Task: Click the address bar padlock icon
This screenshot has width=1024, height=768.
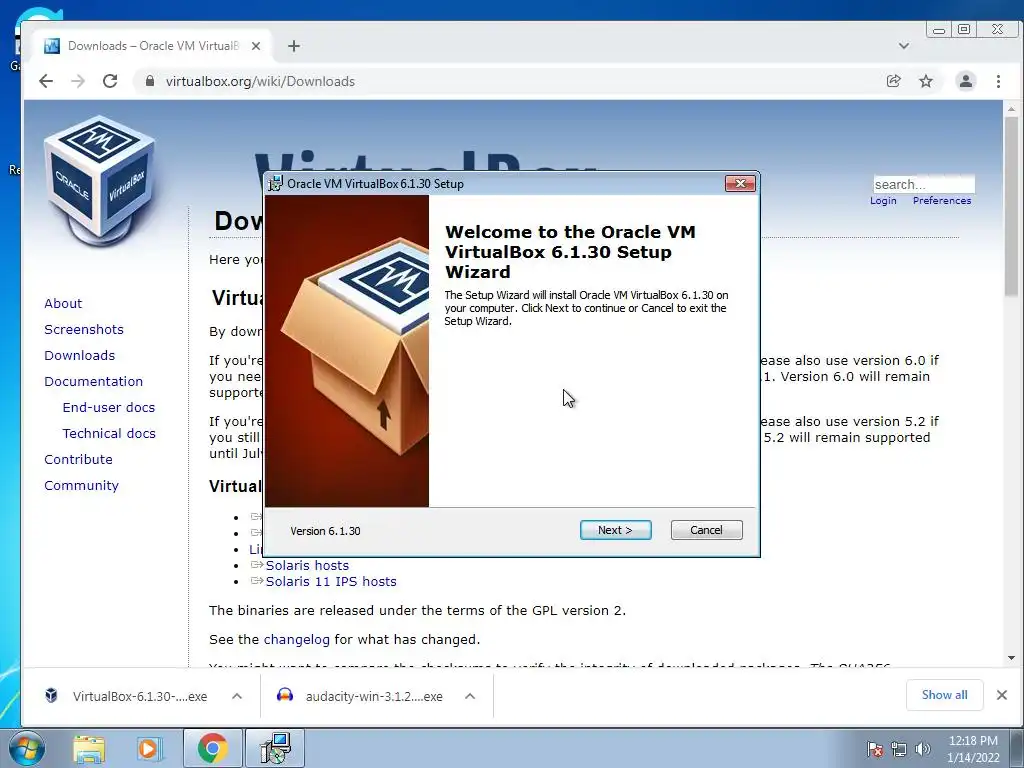Action: click(x=150, y=81)
